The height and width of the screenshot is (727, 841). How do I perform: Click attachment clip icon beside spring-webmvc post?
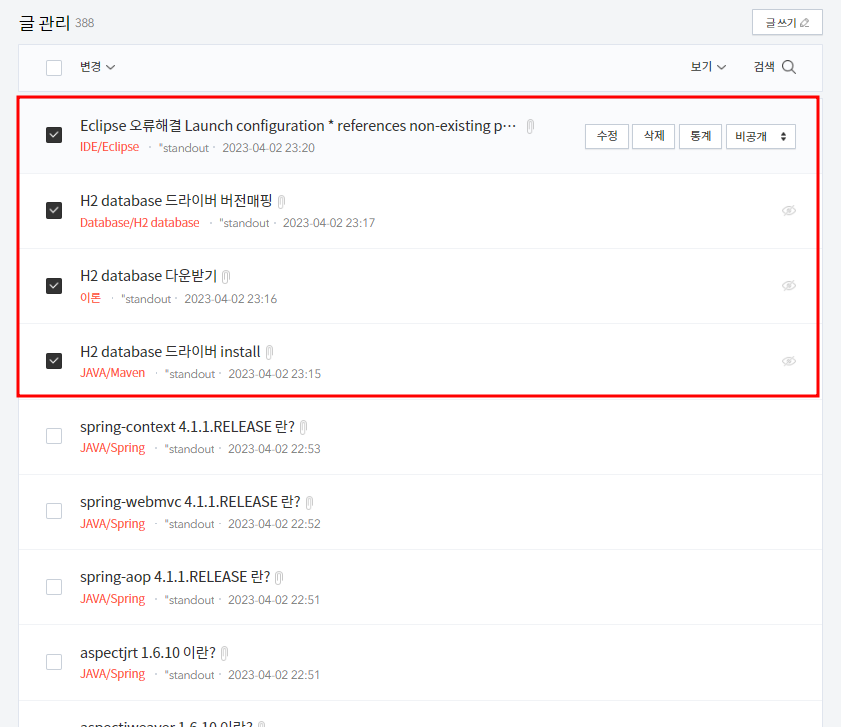click(309, 502)
